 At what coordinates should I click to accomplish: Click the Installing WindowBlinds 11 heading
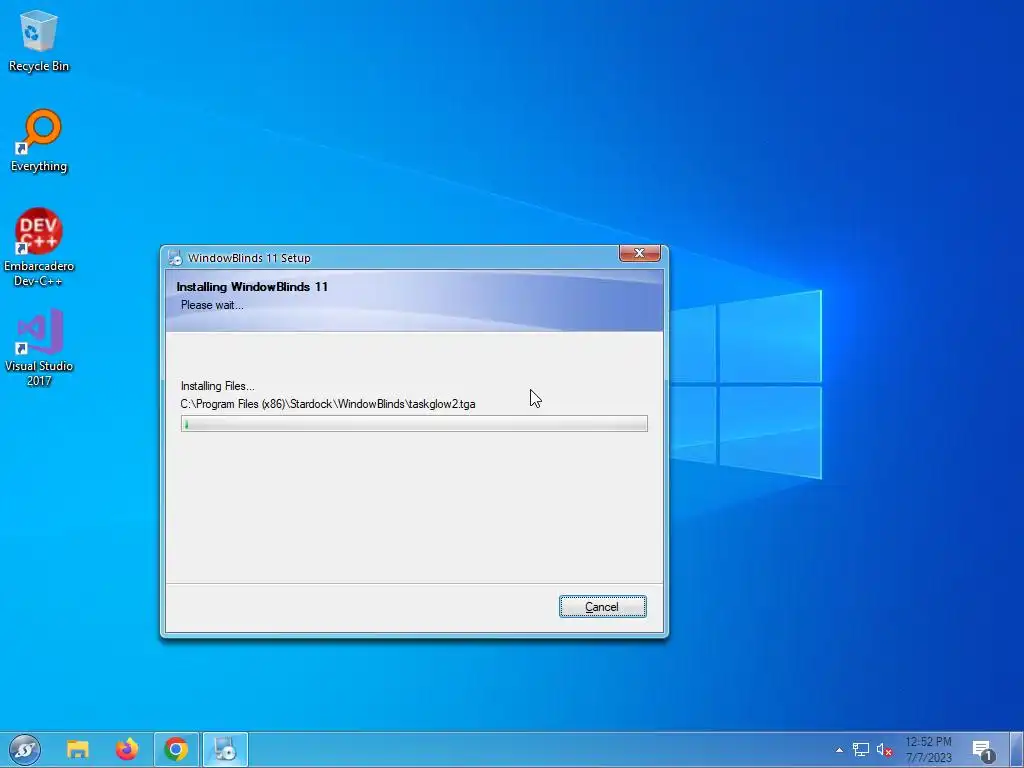tap(252, 287)
